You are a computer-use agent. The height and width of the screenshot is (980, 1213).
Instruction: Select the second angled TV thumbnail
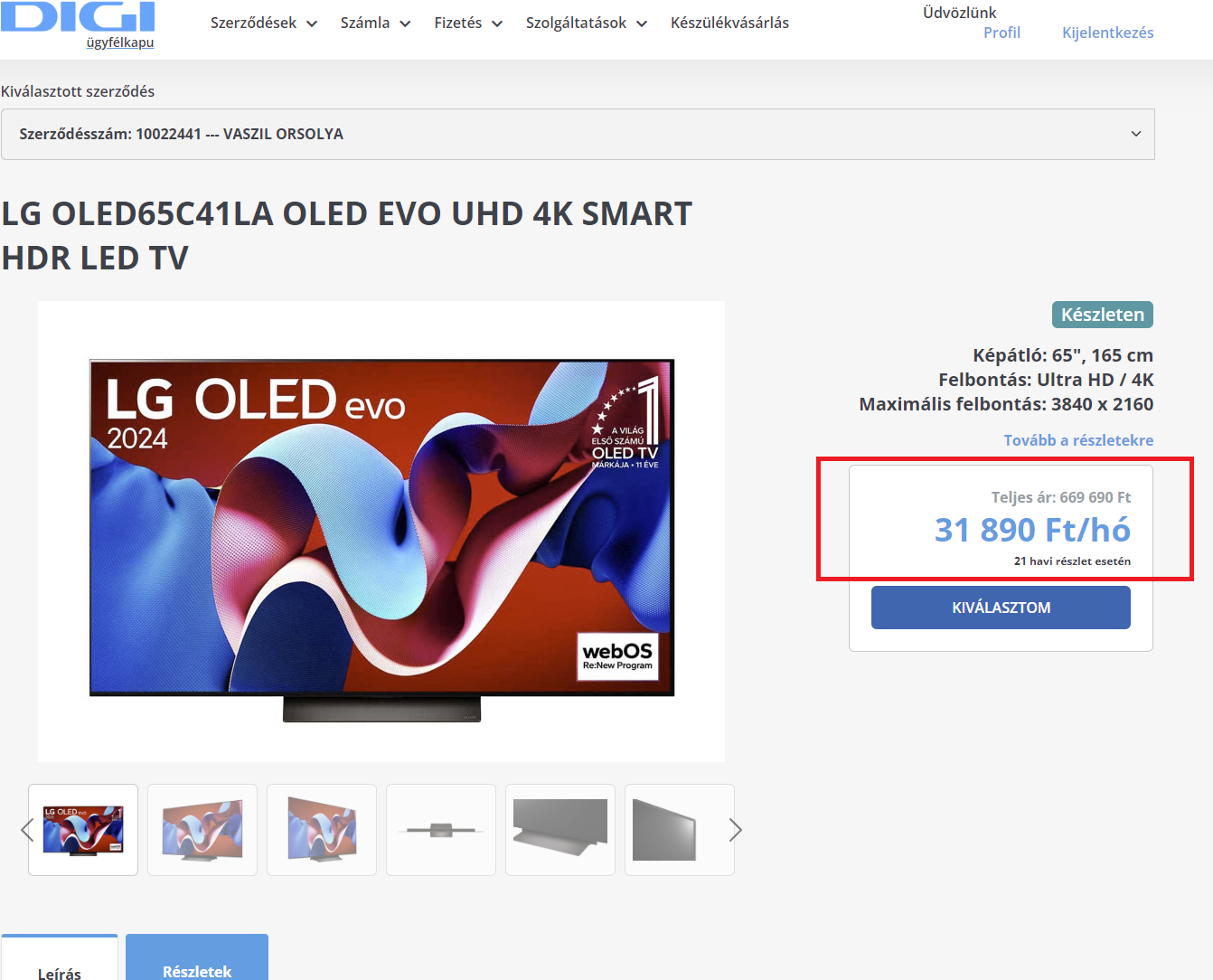(202, 830)
